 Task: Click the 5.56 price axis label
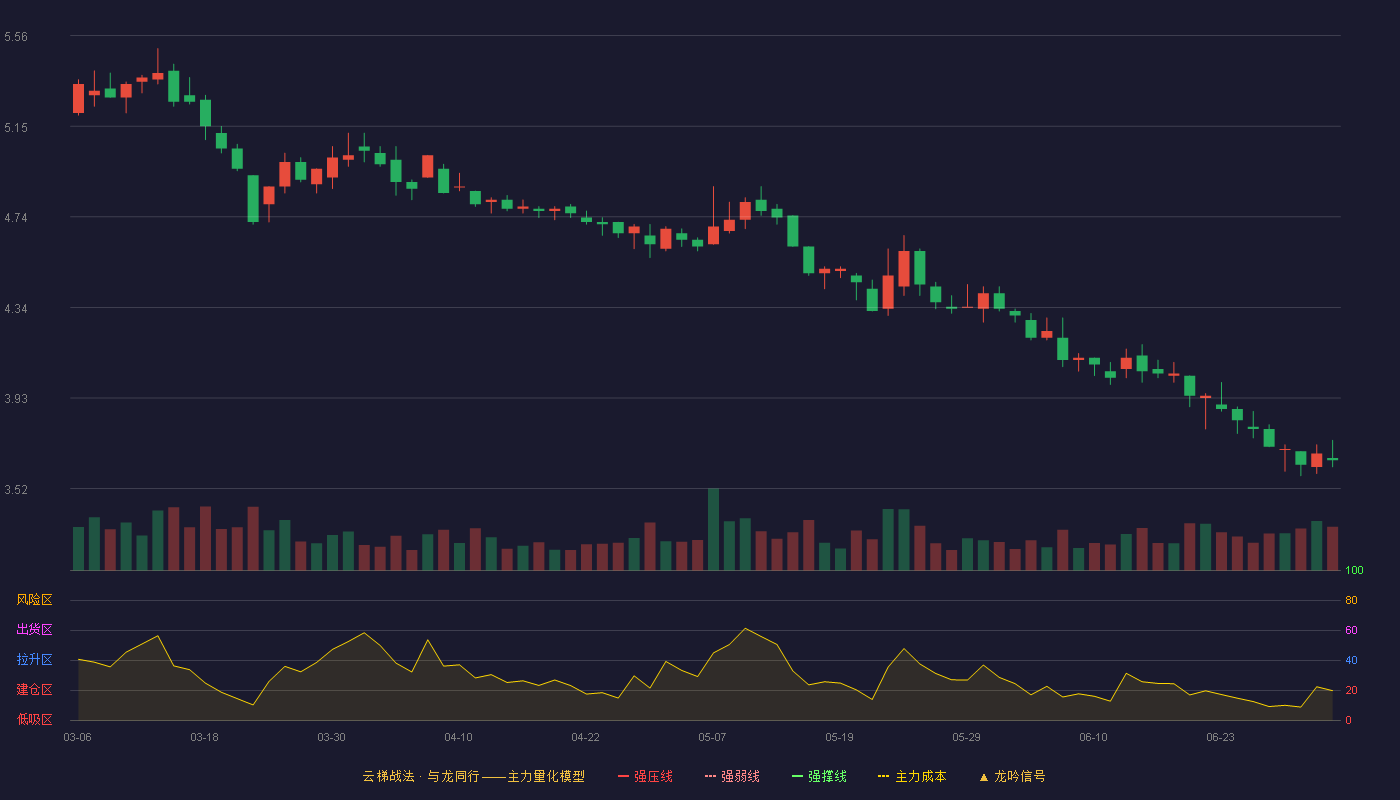[x=16, y=37]
